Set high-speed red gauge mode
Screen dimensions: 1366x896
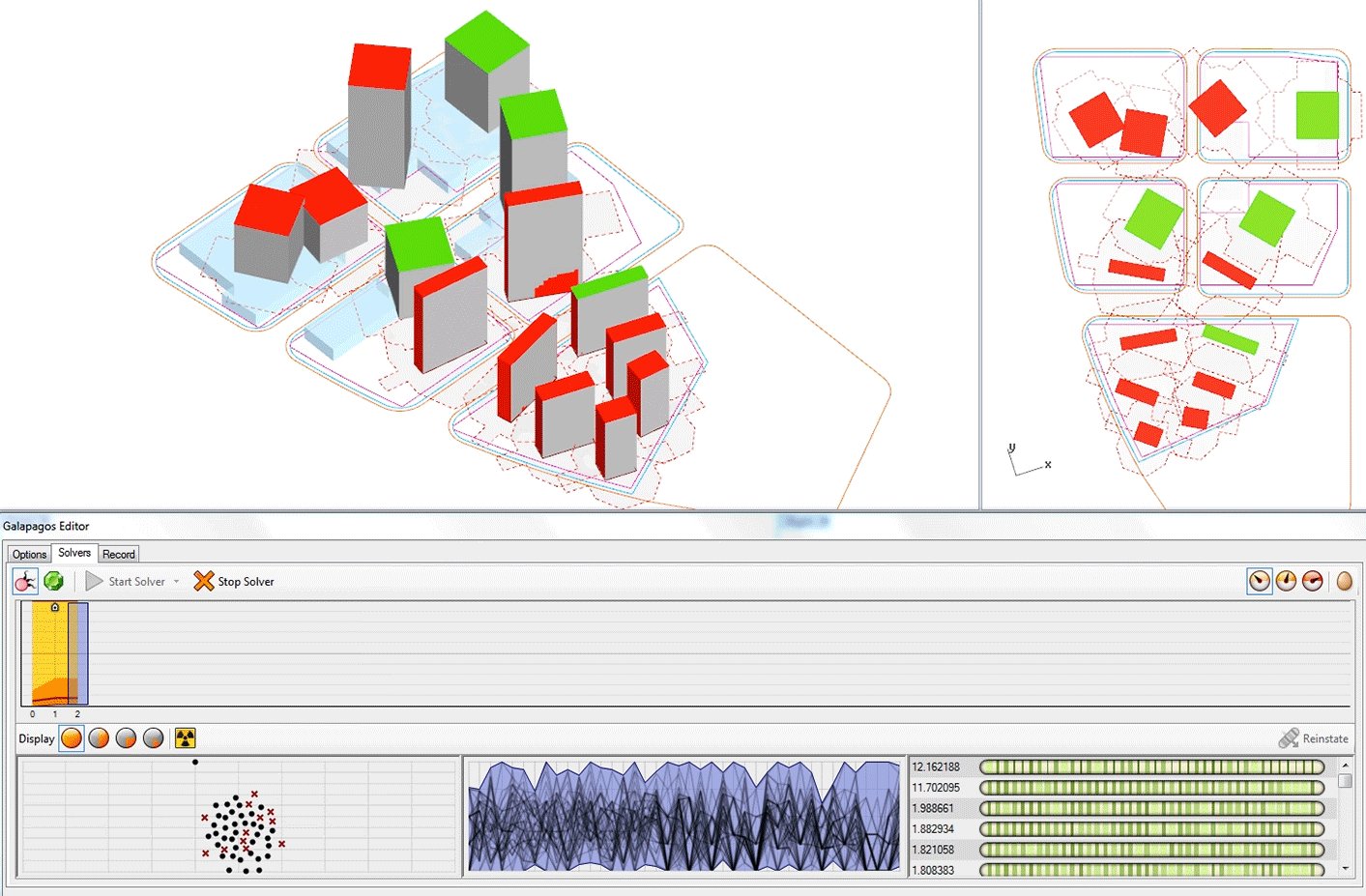click(x=1312, y=581)
